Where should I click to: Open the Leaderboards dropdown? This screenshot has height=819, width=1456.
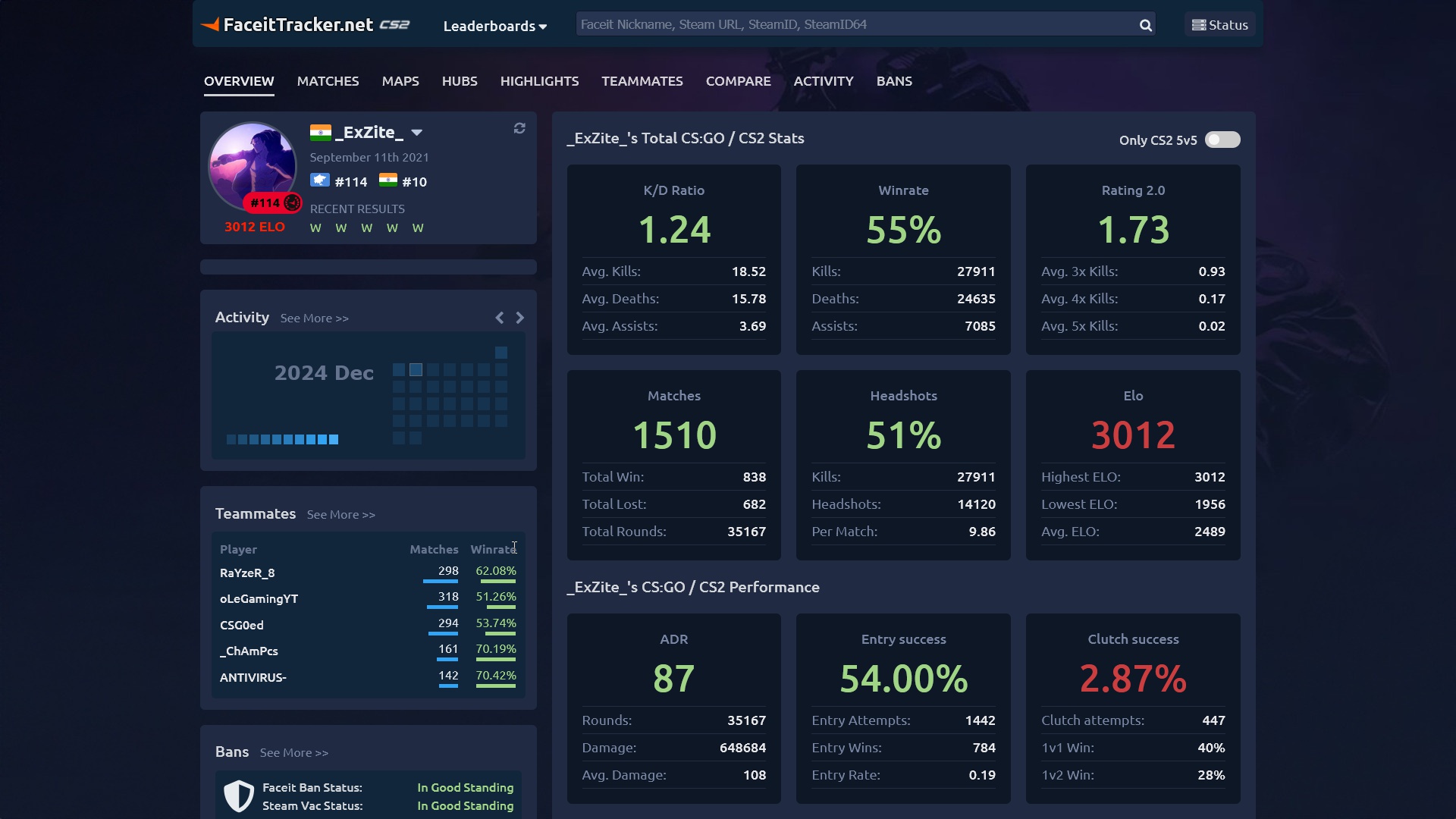(494, 26)
